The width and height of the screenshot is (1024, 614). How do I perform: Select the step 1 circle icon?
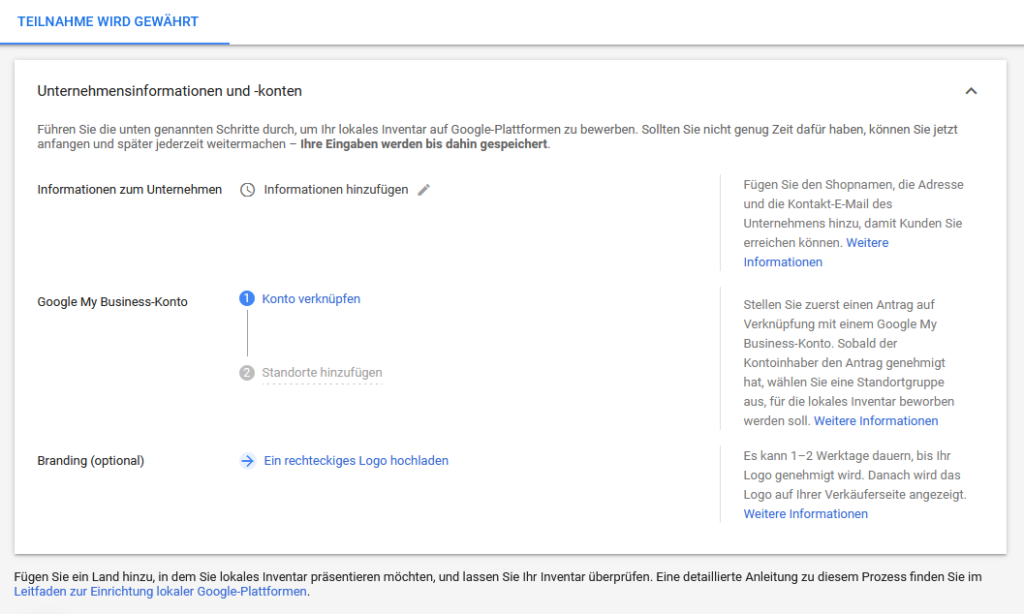(247, 299)
